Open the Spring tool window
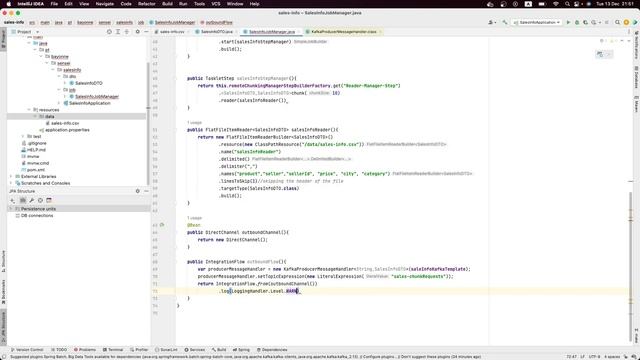Screen dimensions: 640x360 click(x=241, y=350)
